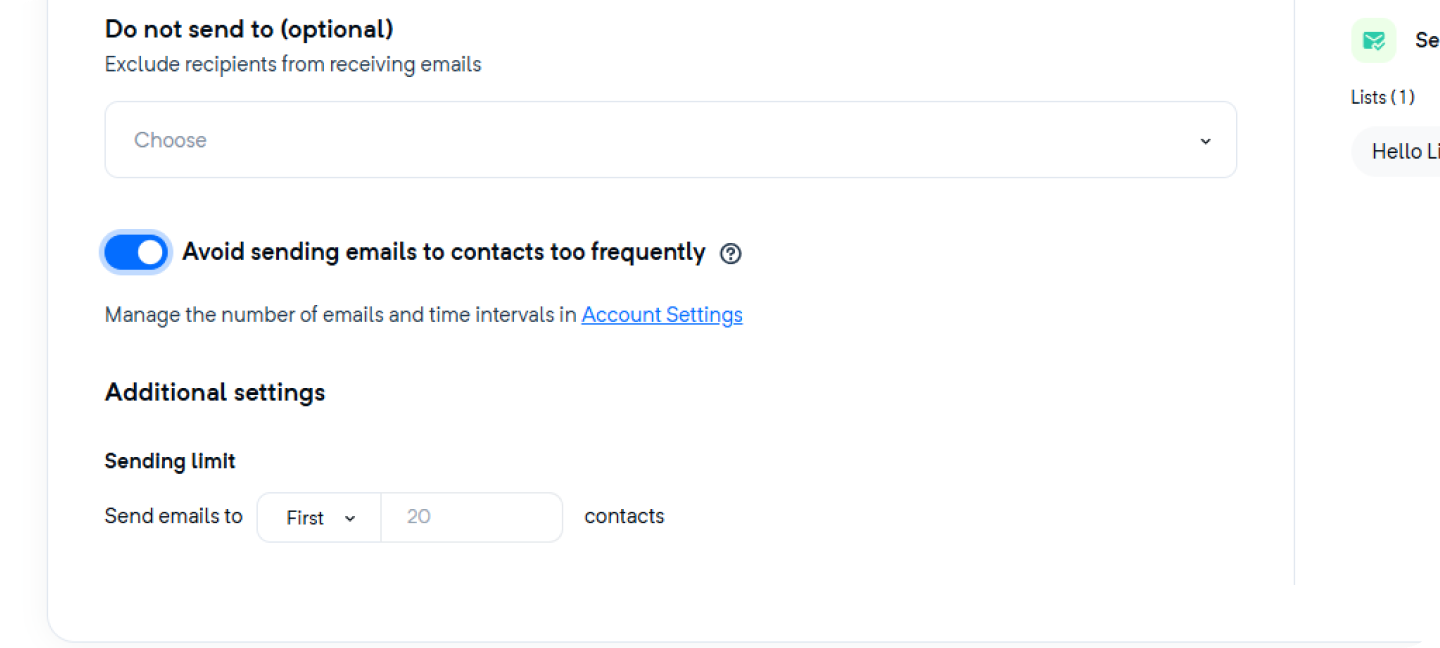The image size is (1440, 648).
Task: Click the 'Manage the number of emails' description
Action: pos(341,314)
